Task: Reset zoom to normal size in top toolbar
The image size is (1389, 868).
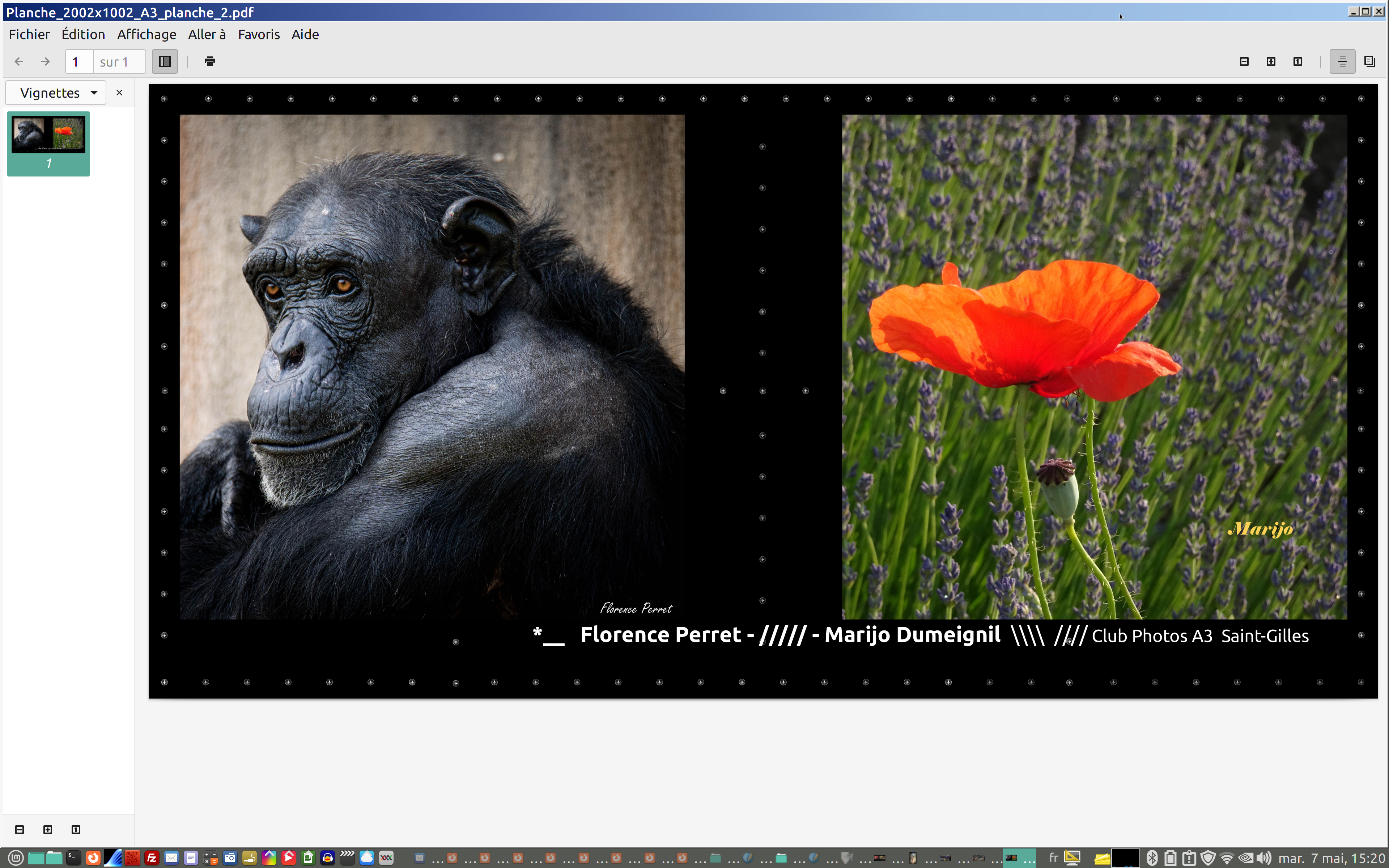Action: click(x=1297, y=61)
